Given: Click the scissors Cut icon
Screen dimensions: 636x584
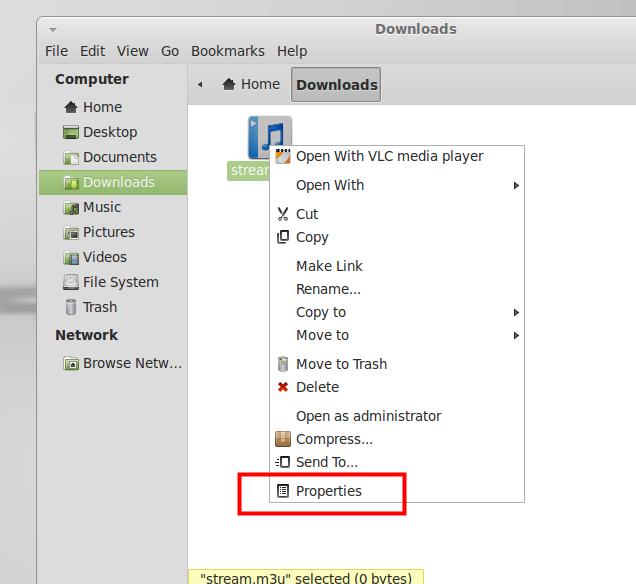Looking at the screenshot, I should 283,214.
